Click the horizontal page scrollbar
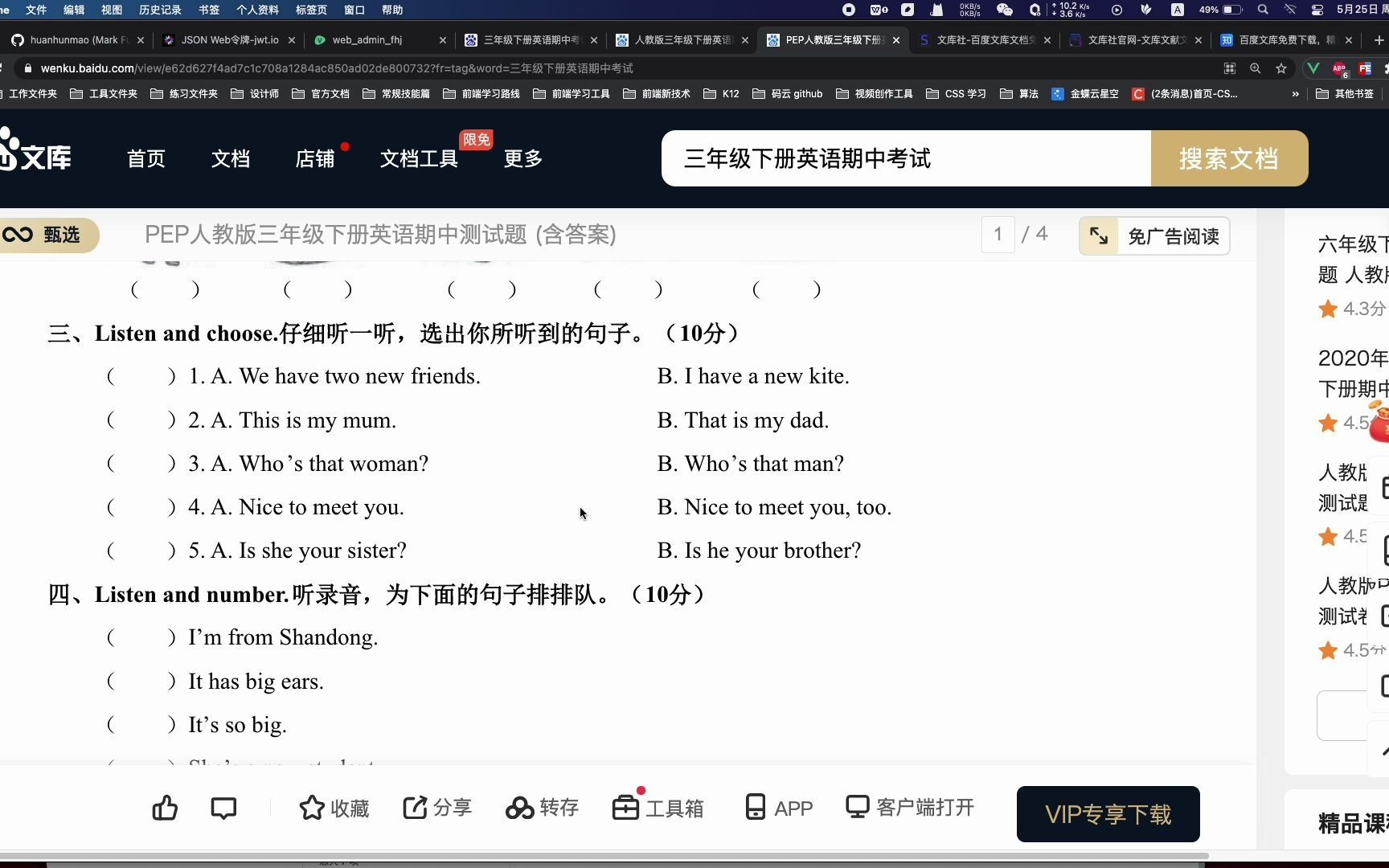1389x868 pixels. (x=603, y=856)
